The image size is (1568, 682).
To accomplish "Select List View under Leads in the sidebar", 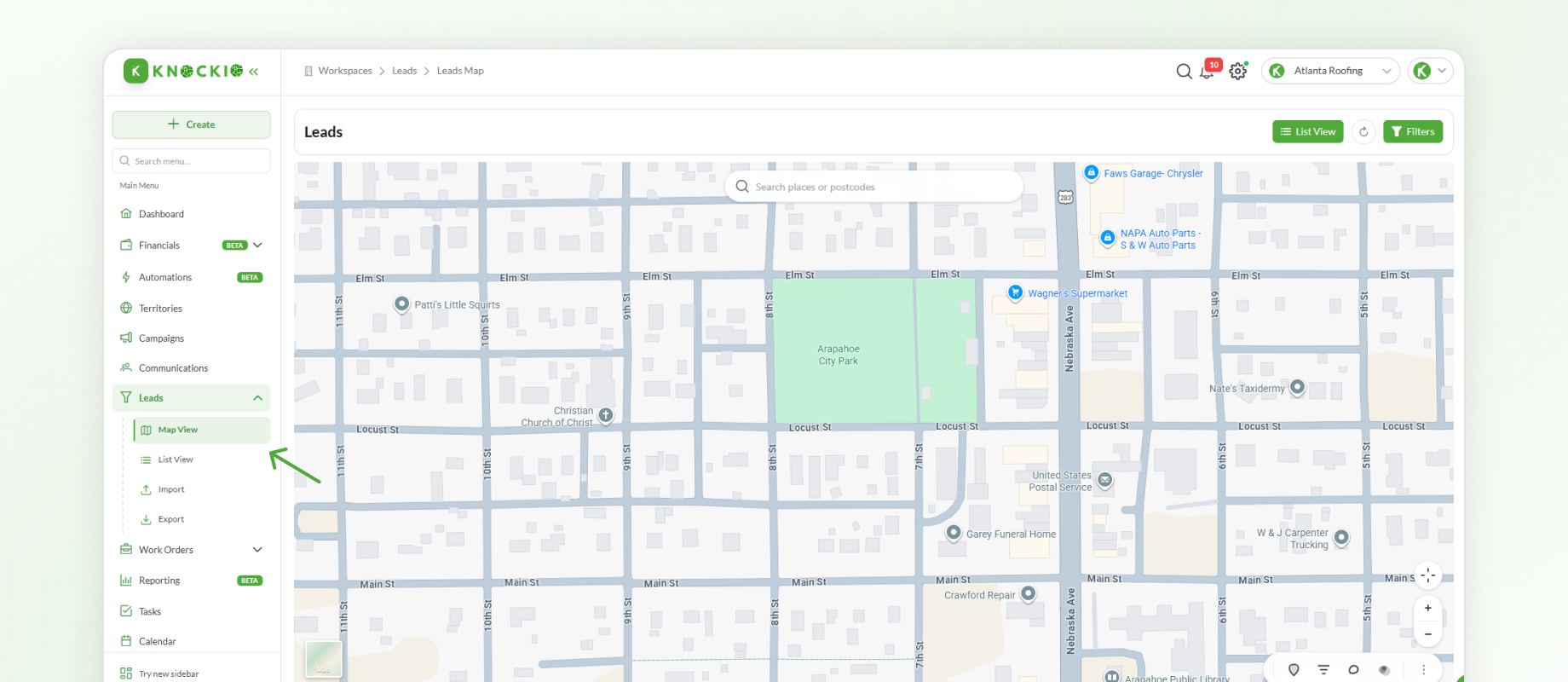I will 202,459.
